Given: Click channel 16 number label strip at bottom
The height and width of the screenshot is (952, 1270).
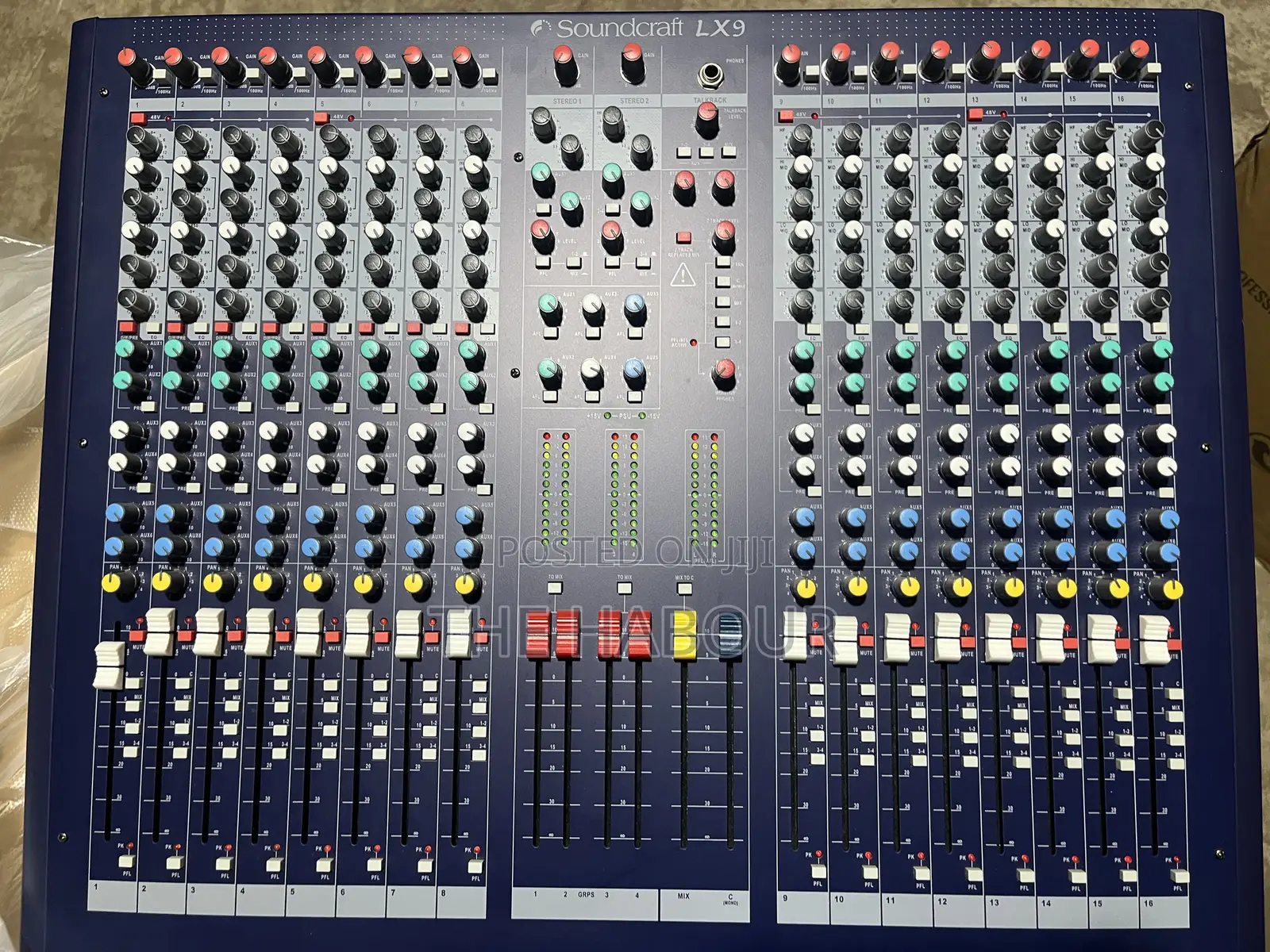Looking at the screenshot, I should click(x=1163, y=911).
